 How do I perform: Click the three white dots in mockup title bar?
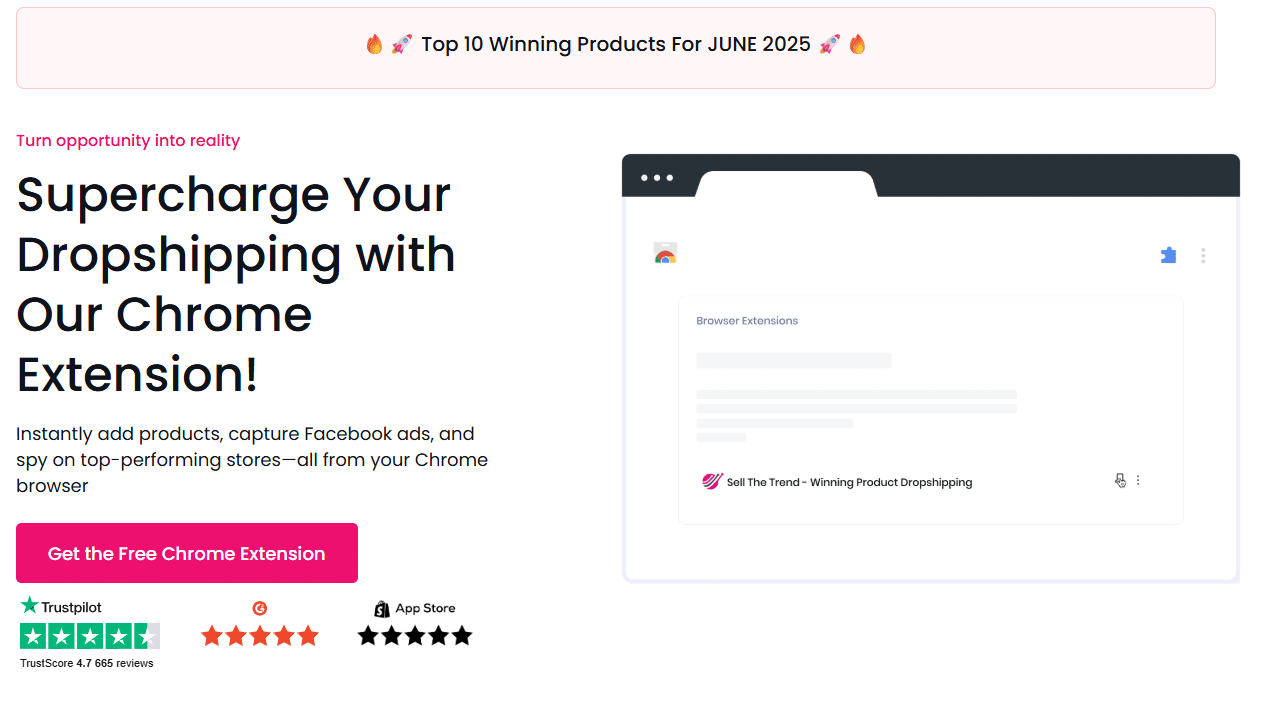pos(657,178)
